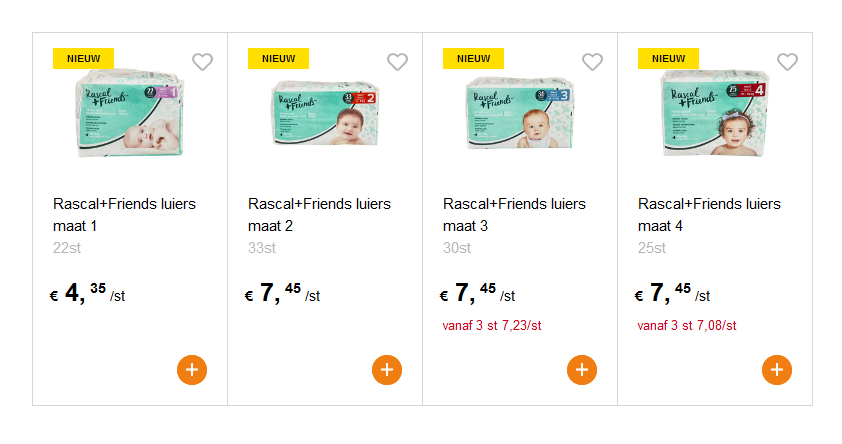The width and height of the screenshot is (842, 444).
Task: Add maat 2 diapers to cart
Action: pyautogui.click(x=387, y=370)
